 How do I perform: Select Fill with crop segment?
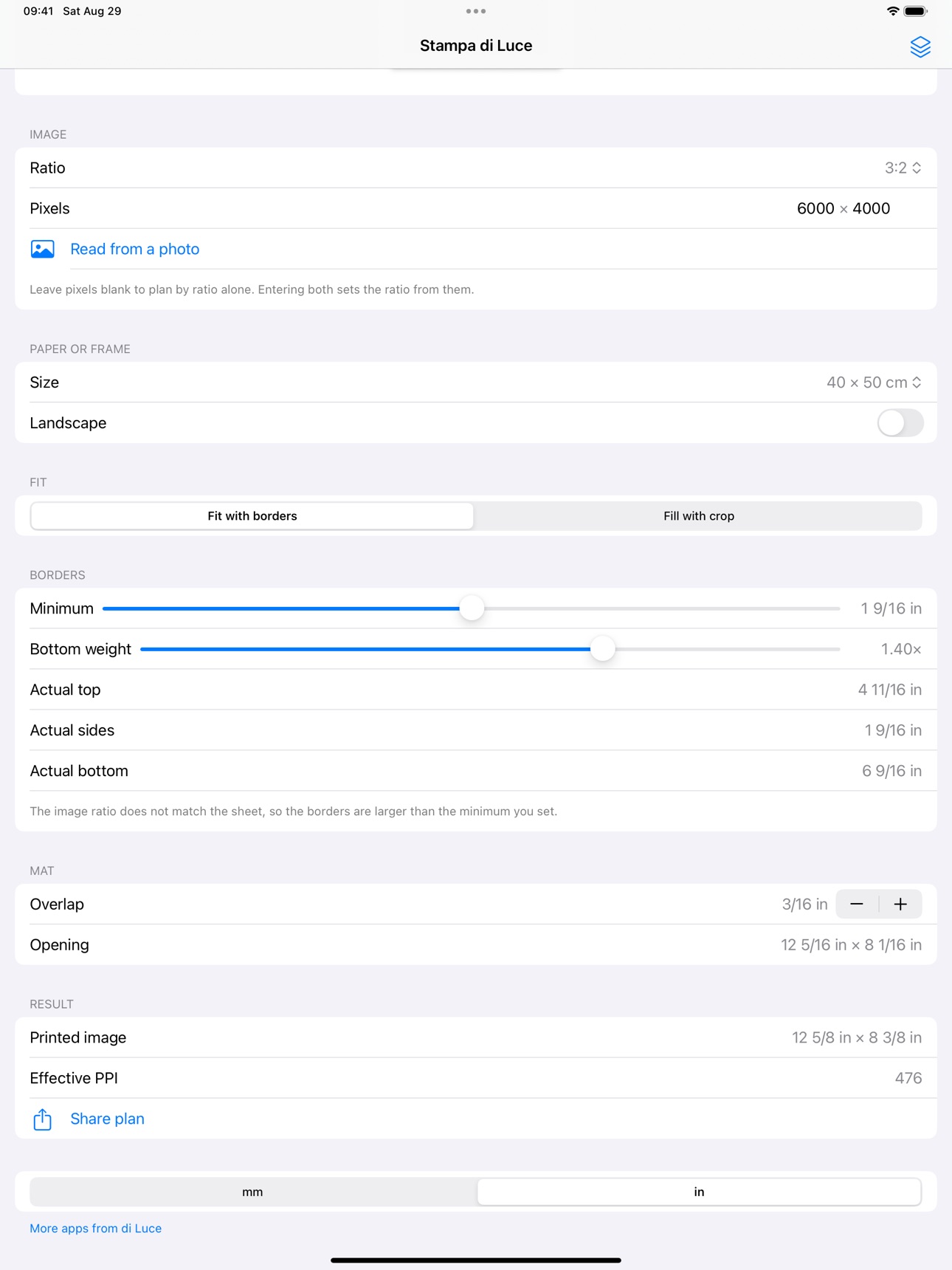point(698,516)
